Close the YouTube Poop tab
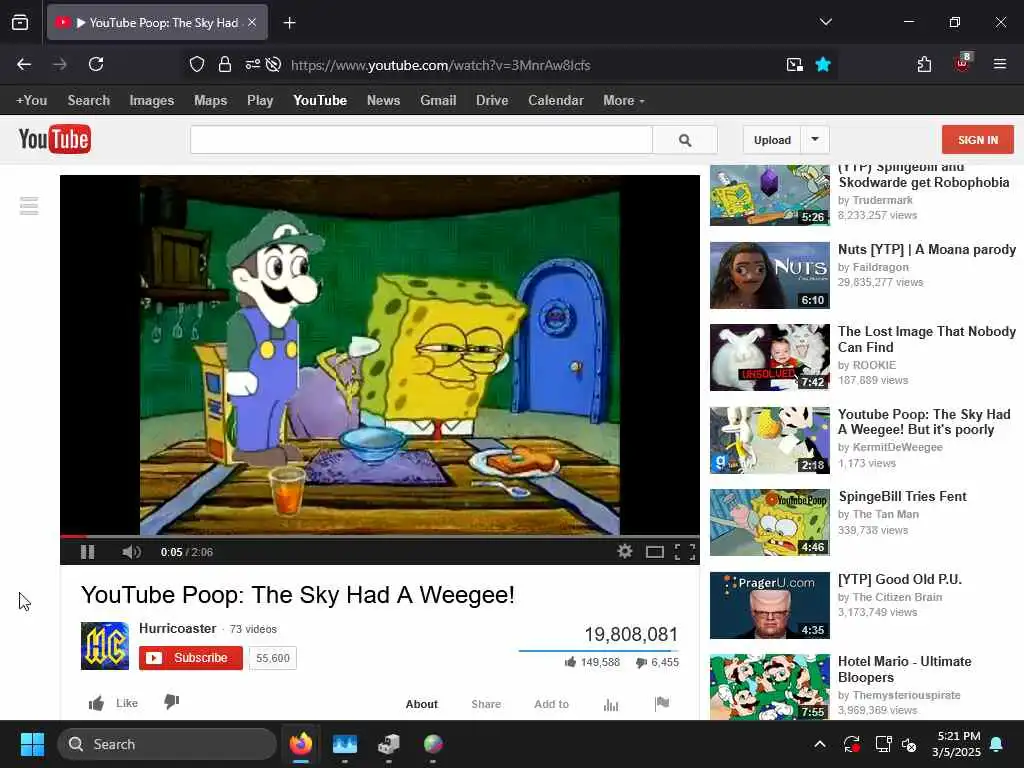The image size is (1024, 768). click(252, 23)
